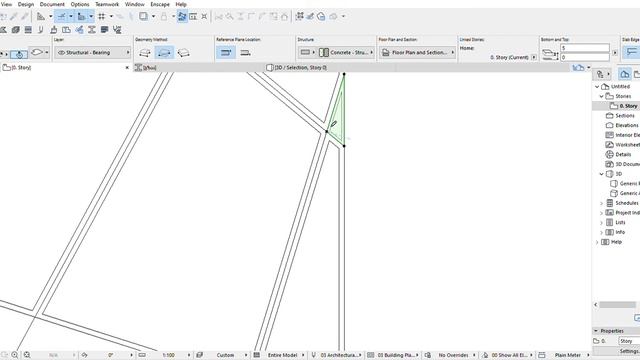Select the wall tool icon in second toolbar row
The height and width of the screenshot is (360, 640).
3,29
